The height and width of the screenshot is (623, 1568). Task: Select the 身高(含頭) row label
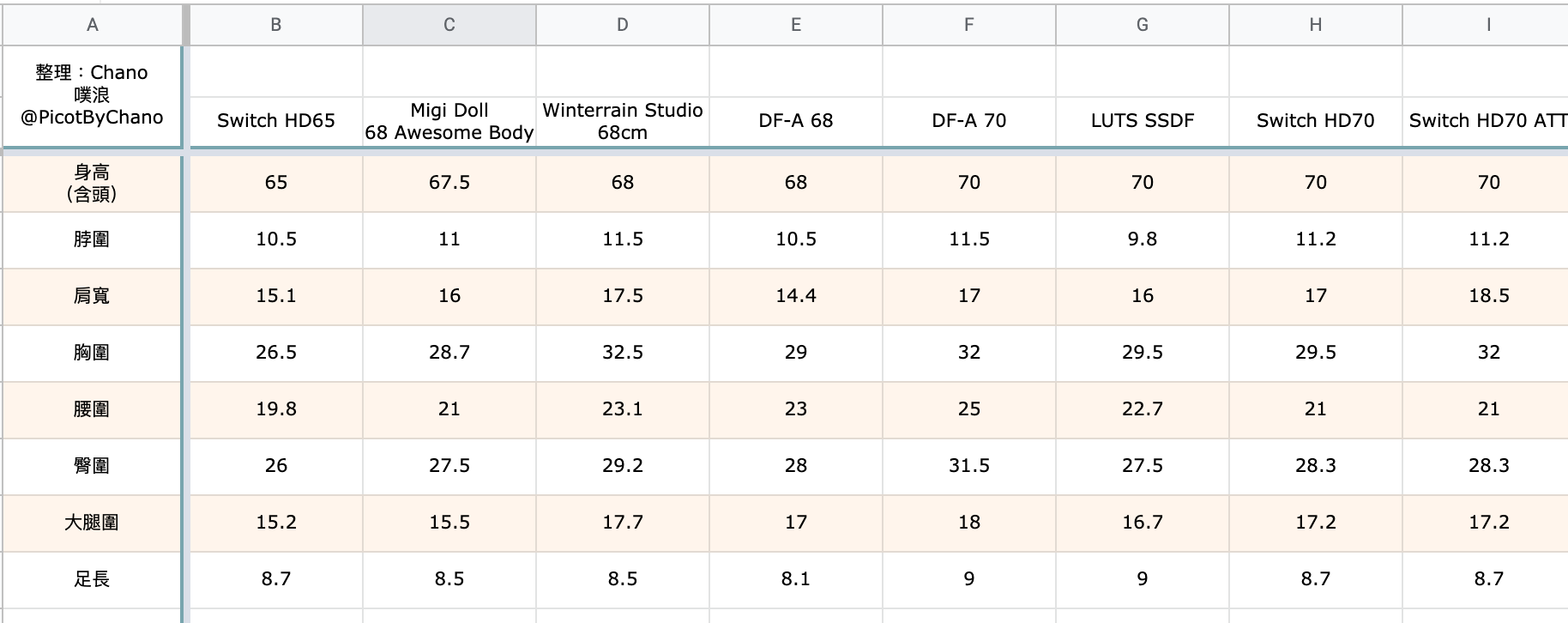point(92,183)
